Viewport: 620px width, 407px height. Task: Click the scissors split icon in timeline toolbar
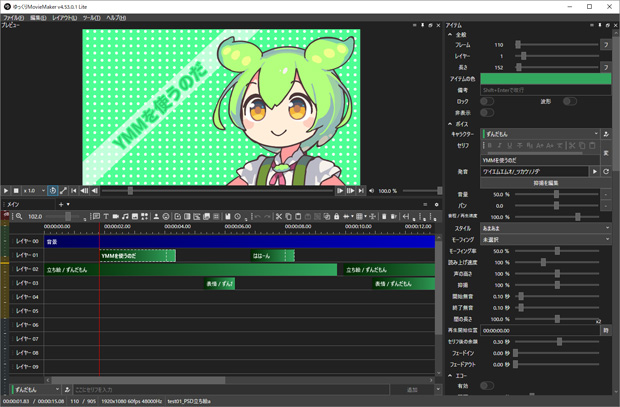coord(279,216)
